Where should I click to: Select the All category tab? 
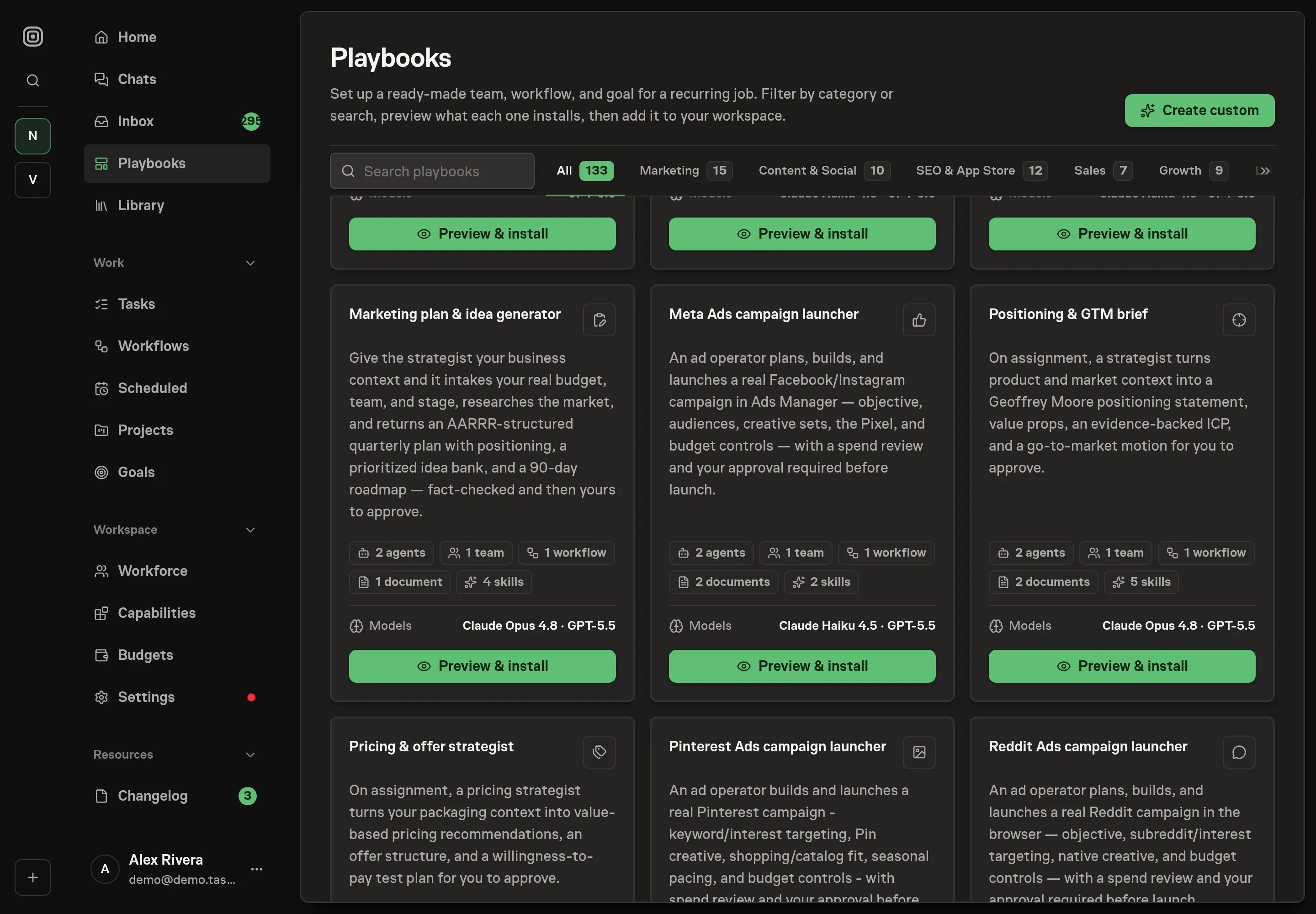[585, 170]
